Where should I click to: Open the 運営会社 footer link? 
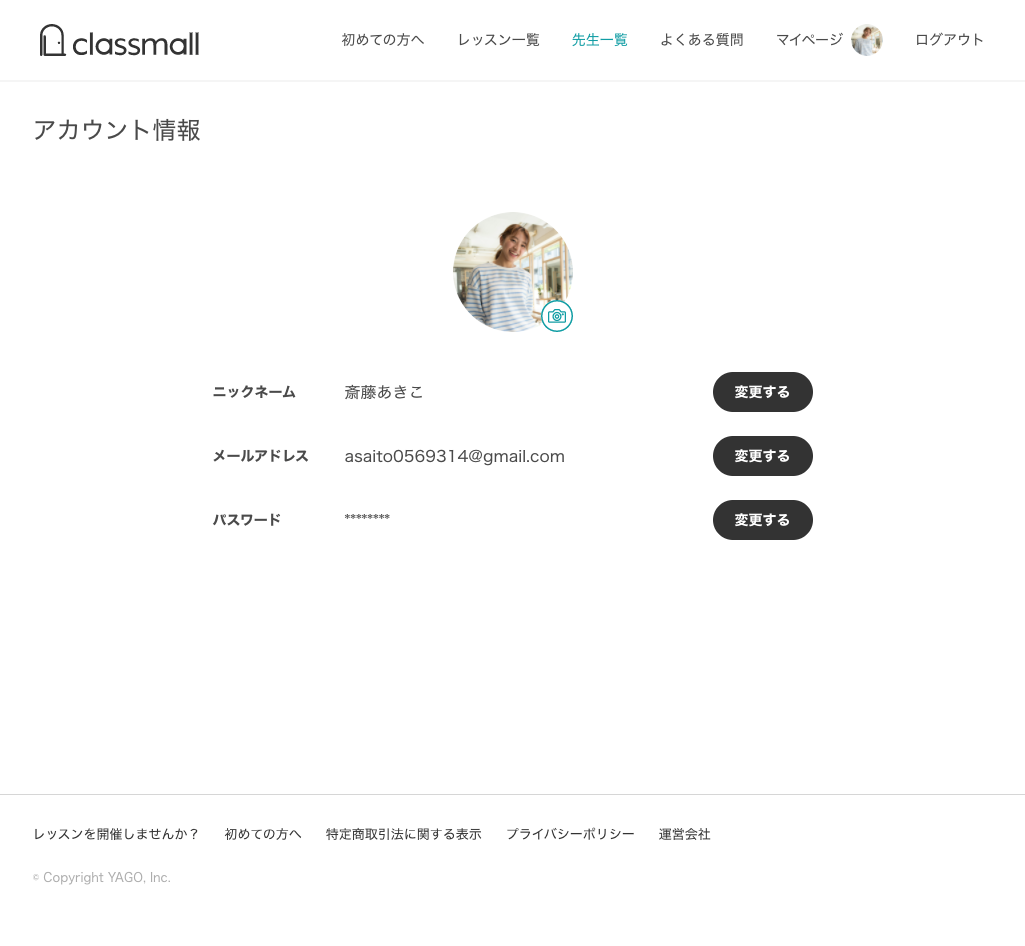click(x=684, y=834)
